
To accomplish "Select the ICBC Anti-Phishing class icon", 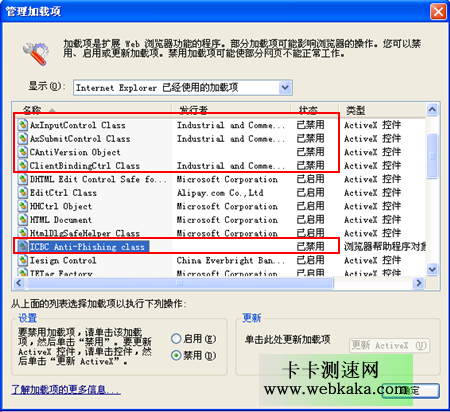I will click(23, 247).
